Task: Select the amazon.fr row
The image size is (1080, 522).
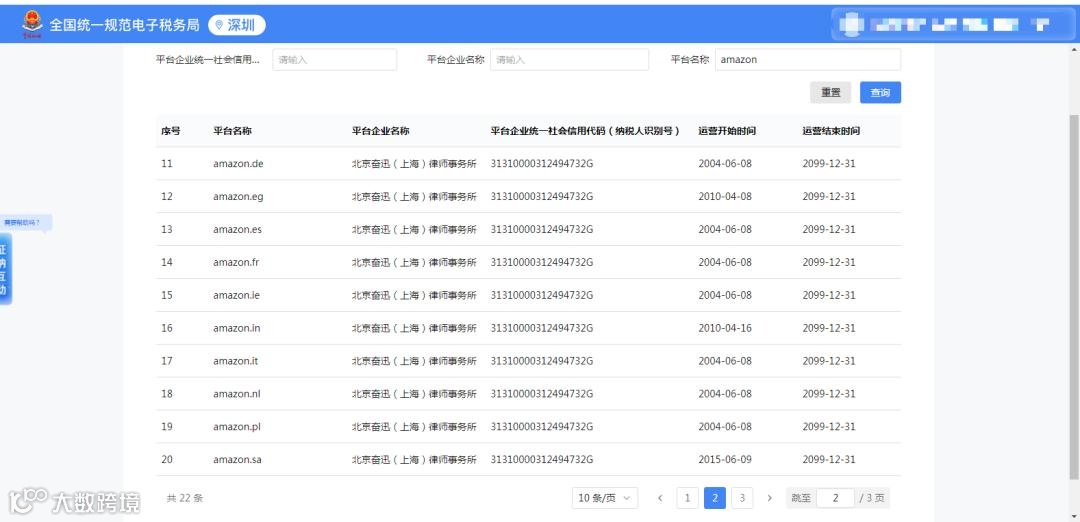Action: 528,262
